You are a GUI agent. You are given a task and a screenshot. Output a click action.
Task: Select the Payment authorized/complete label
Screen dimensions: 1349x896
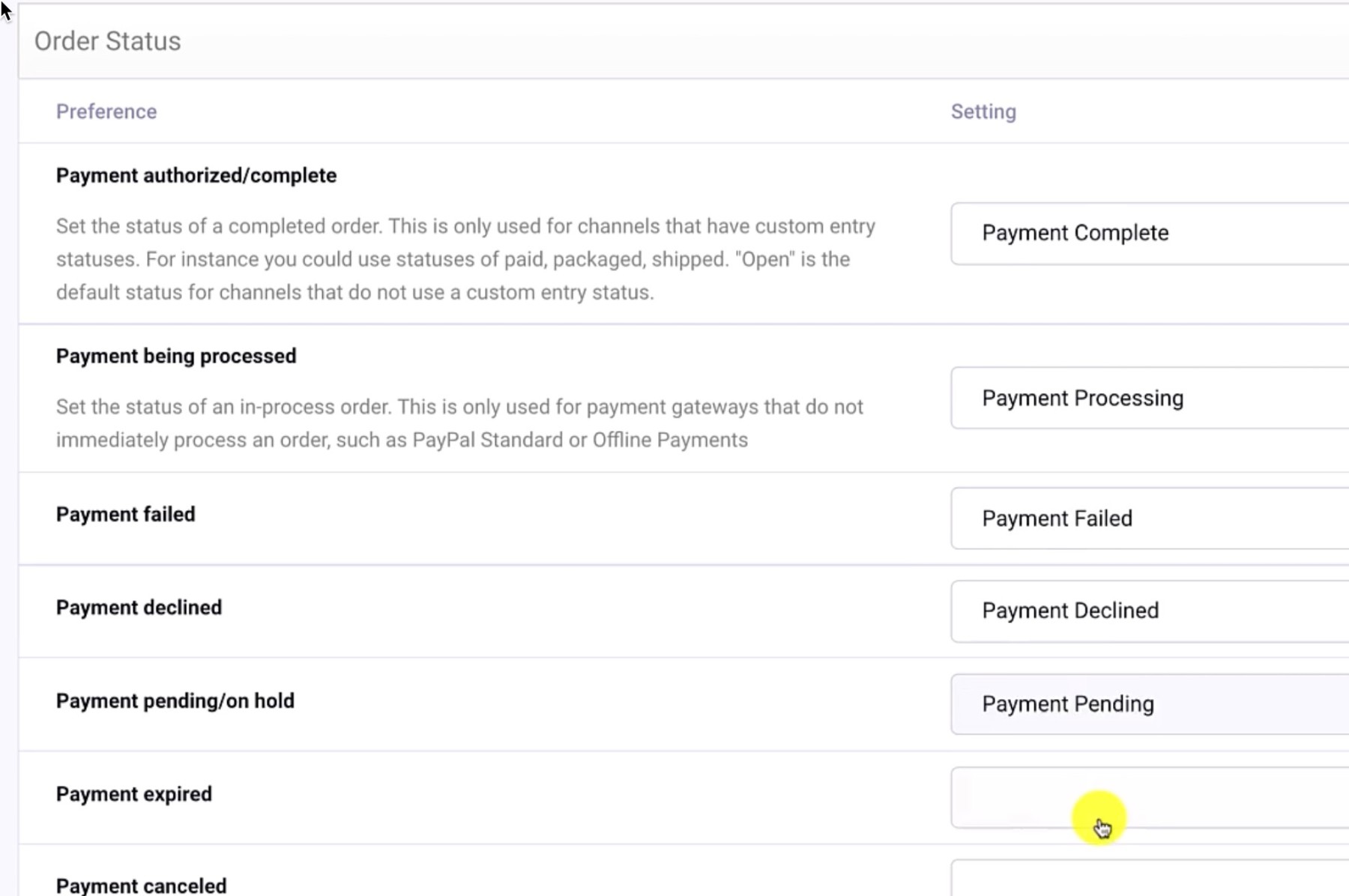click(x=196, y=175)
